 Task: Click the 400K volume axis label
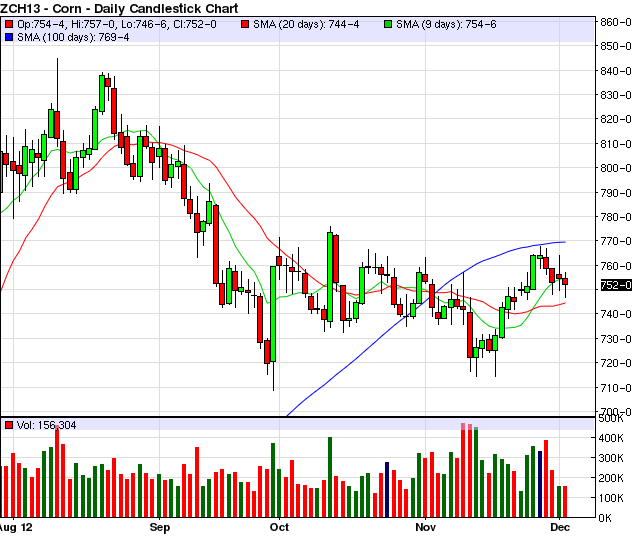(611, 438)
